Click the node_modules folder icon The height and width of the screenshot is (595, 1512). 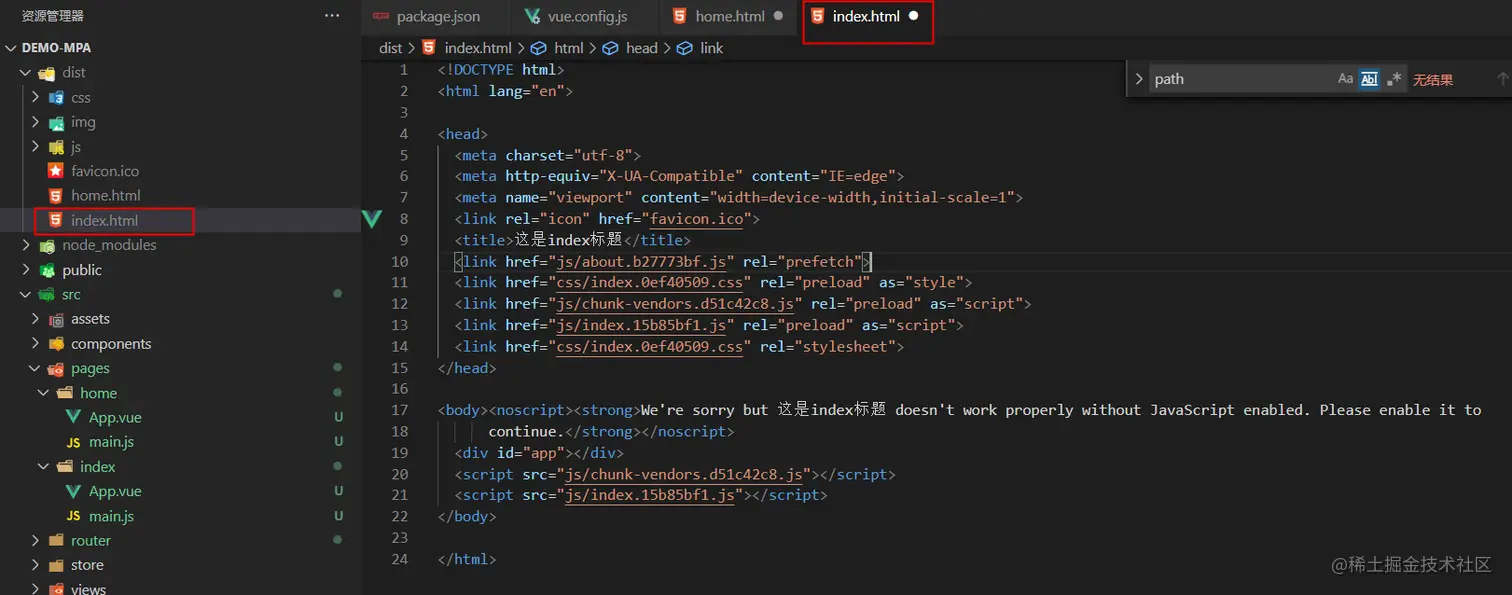46,245
